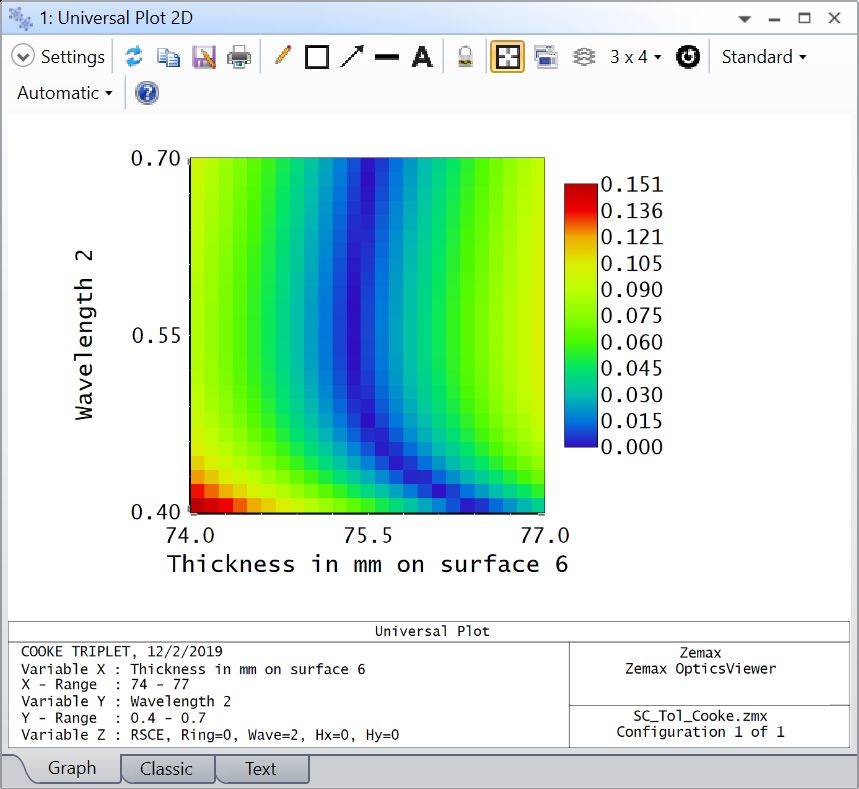Toggle the highlighted active cursor button
859x789 pixels.
(508, 57)
